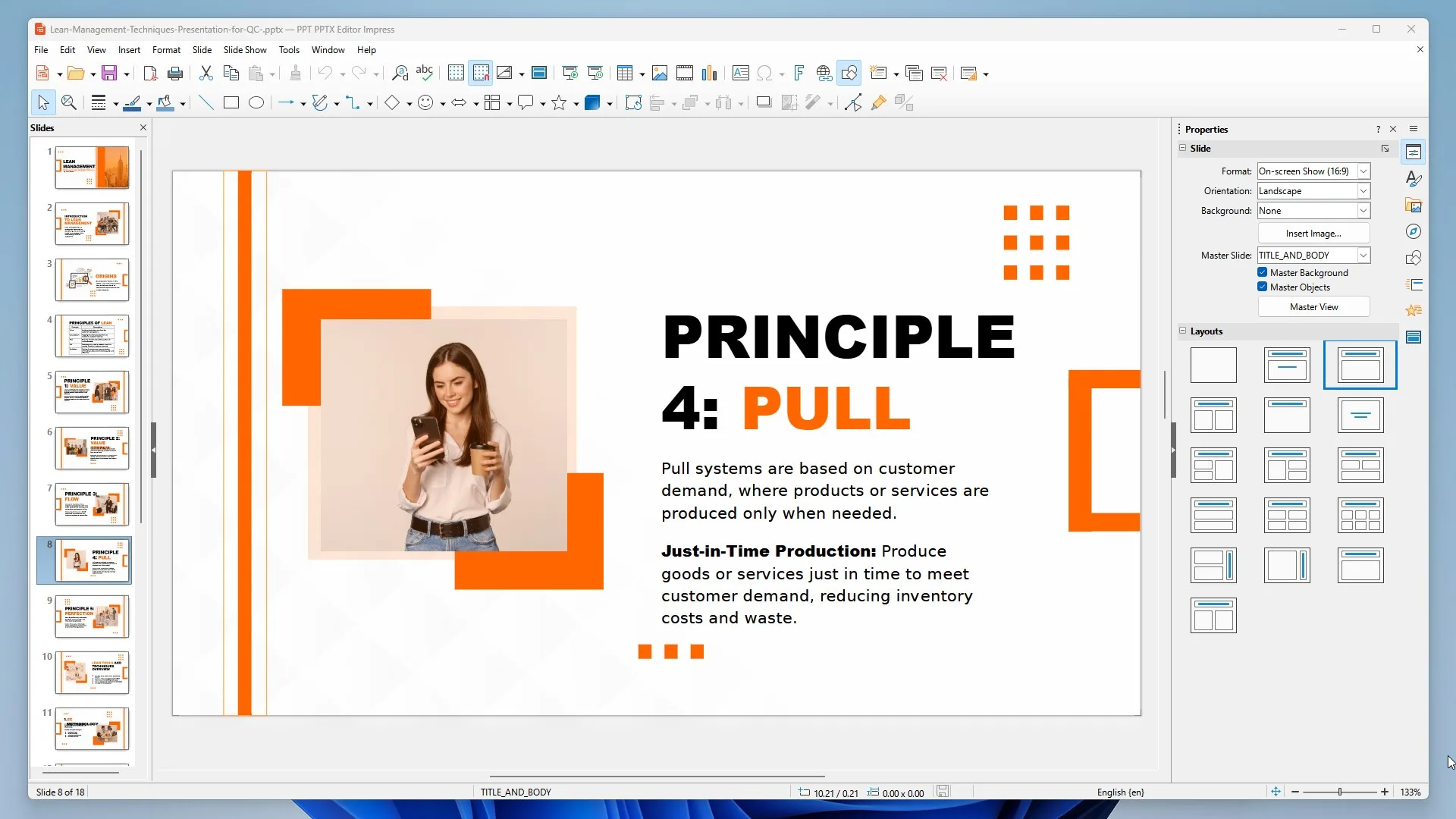Screen dimensions: 1456x819
Task: Toggle the Display Grid icon
Action: click(x=456, y=74)
